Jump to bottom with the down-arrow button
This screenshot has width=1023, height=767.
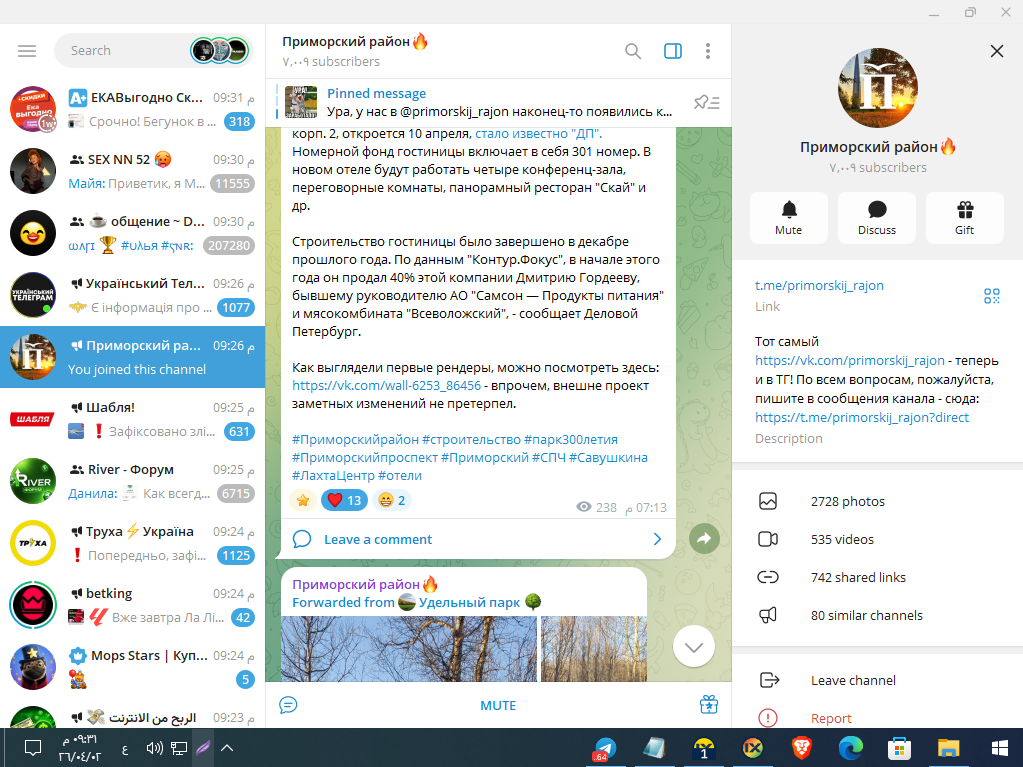694,646
